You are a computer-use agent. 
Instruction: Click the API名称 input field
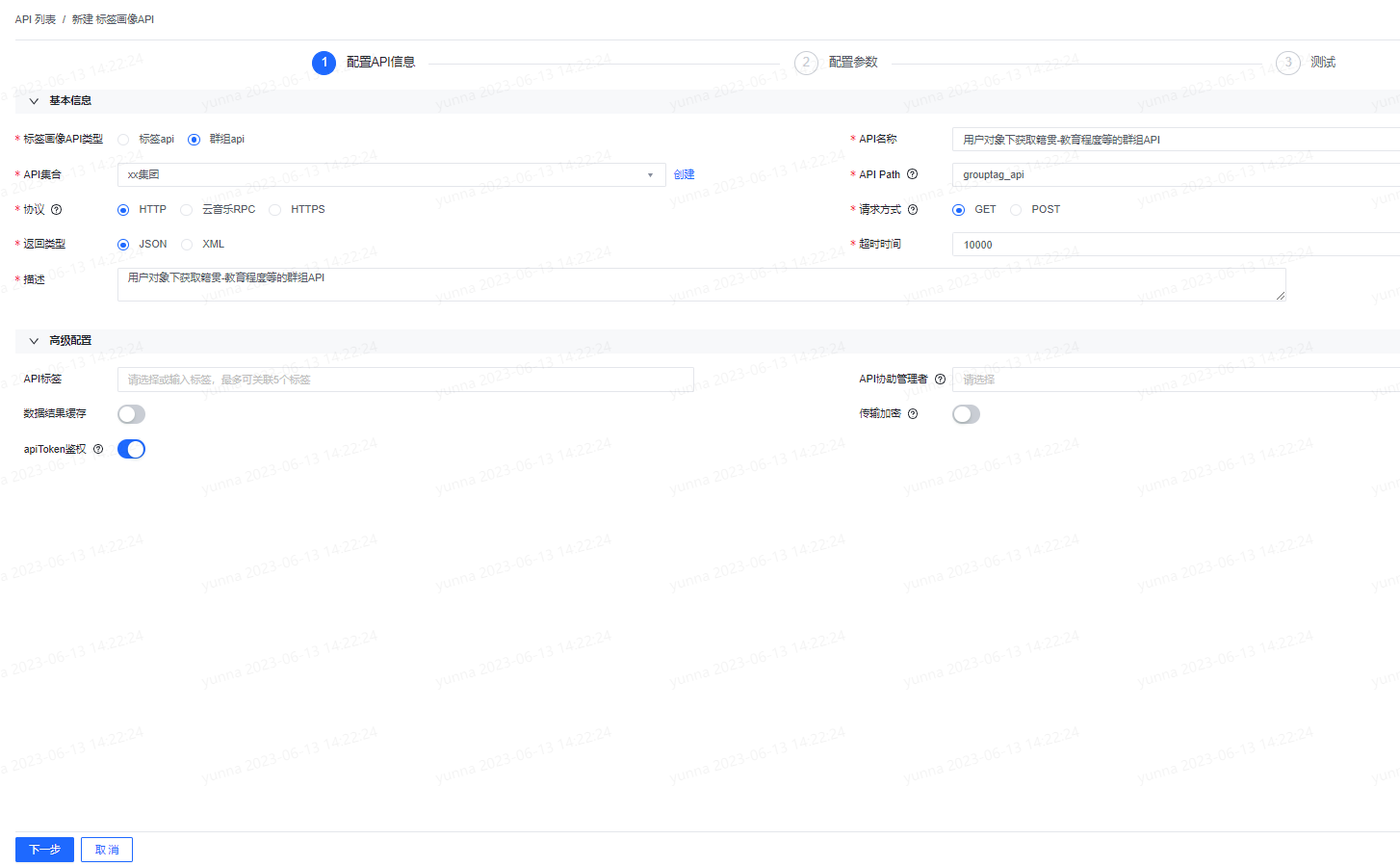pyautogui.click(x=1176, y=140)
